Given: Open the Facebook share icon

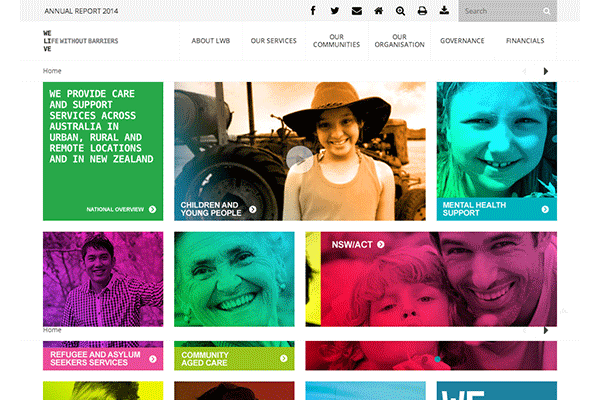Looking at the screenshot, I should click(312, 11).
